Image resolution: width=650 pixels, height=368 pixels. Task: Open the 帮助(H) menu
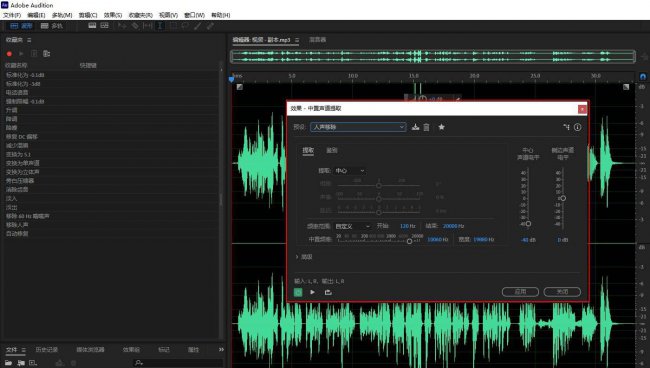click(221, 15)
